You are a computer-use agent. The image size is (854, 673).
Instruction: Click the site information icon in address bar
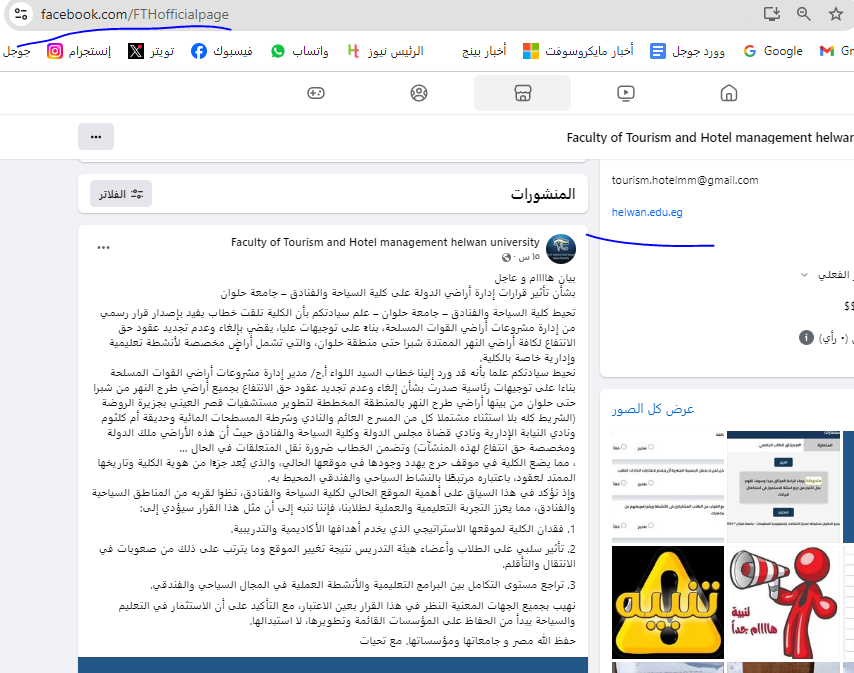[x=22, y=15]
